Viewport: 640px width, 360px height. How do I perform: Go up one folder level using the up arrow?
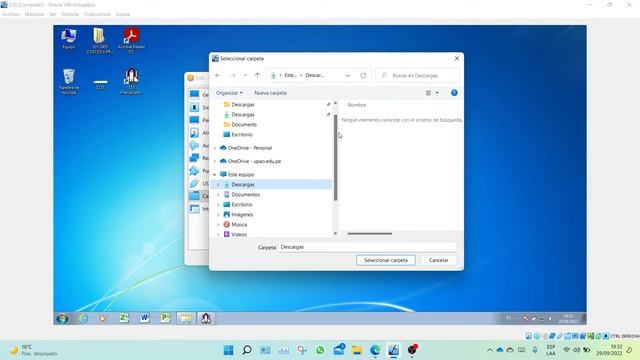point(257,76)
